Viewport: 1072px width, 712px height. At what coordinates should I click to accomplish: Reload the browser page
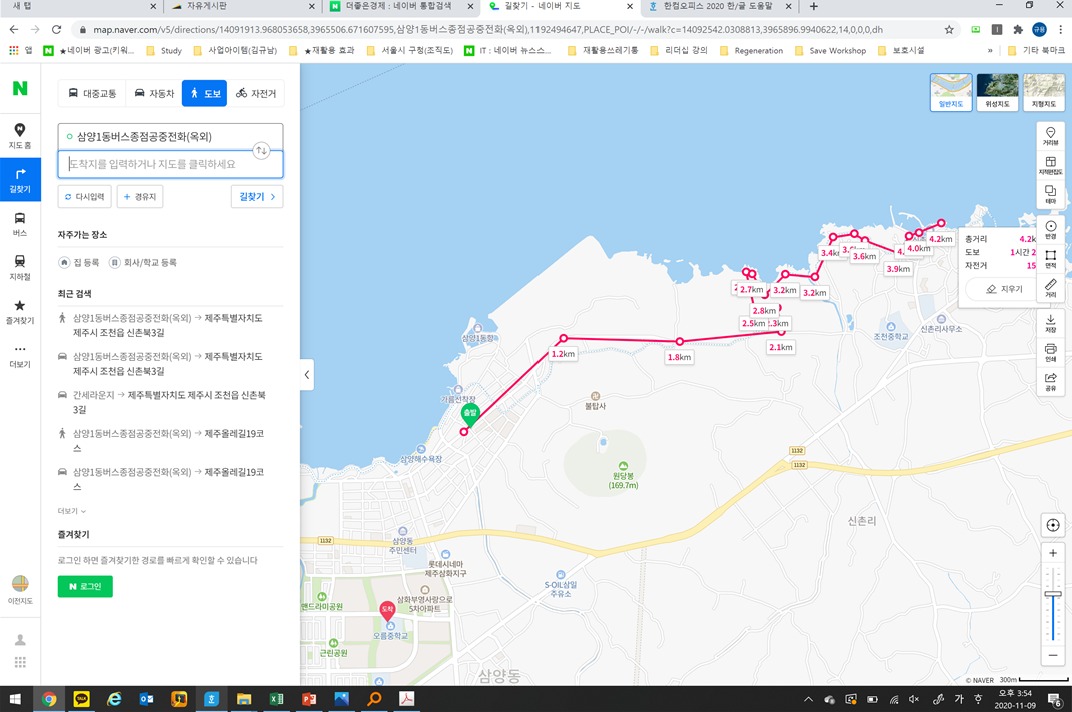click(x=56, y=29)
